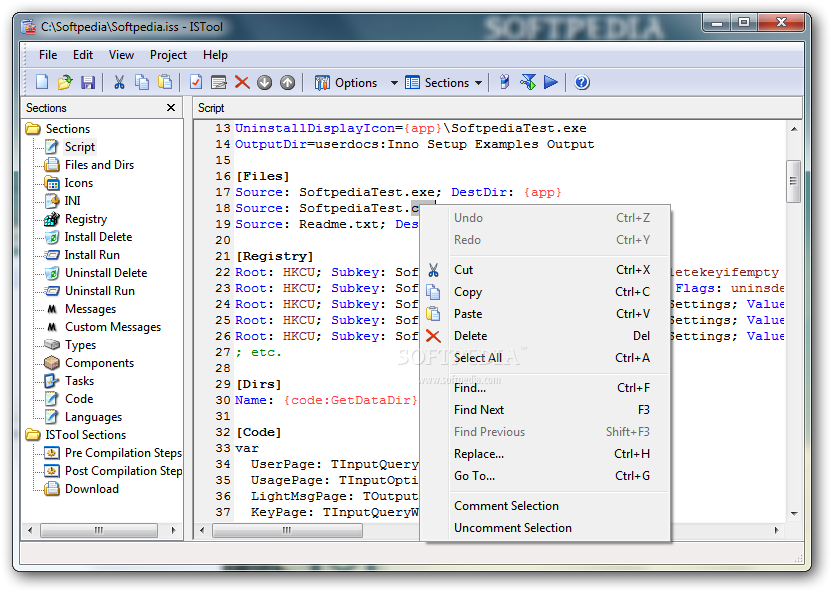Select the Messages section in the tree
832x592 pixels.
click(90, 309)
